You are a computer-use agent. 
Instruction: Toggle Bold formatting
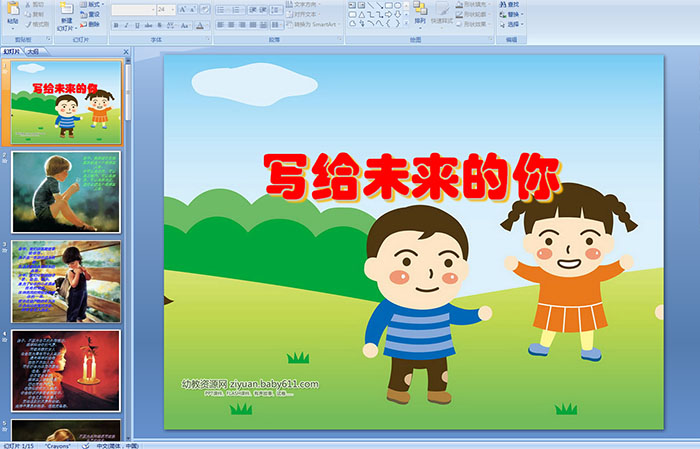pos(116,25)
